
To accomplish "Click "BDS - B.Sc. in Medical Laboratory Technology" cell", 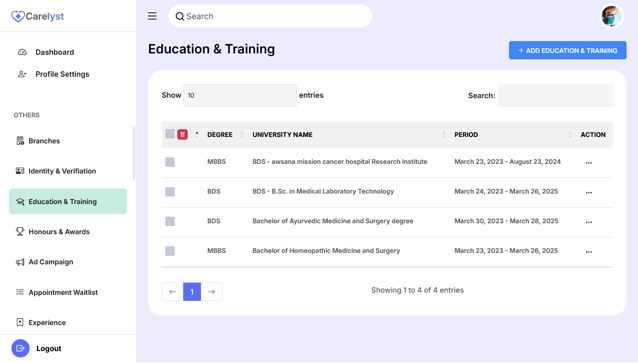I will (323, 191).
